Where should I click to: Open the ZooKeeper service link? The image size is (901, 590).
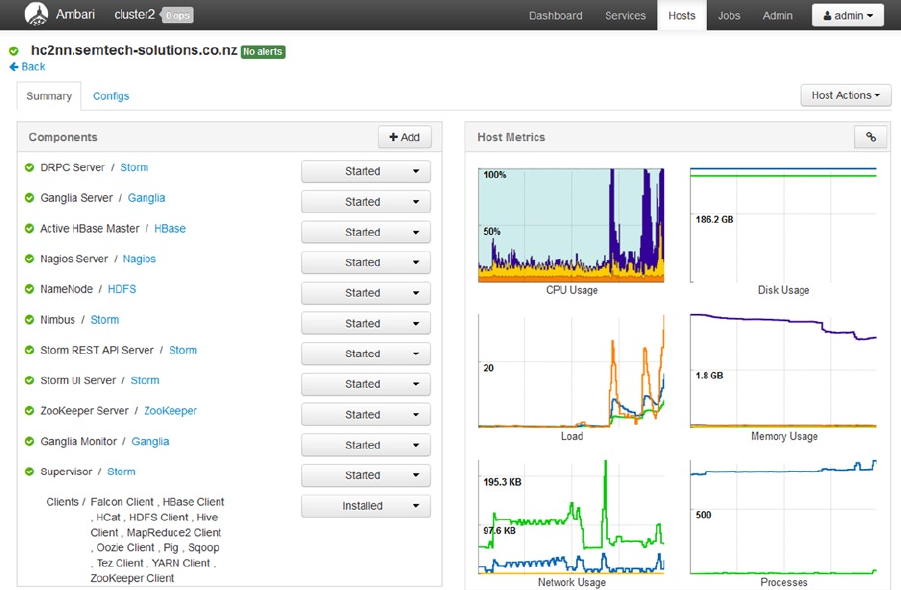pyautogui.click(x=171, y=411)
